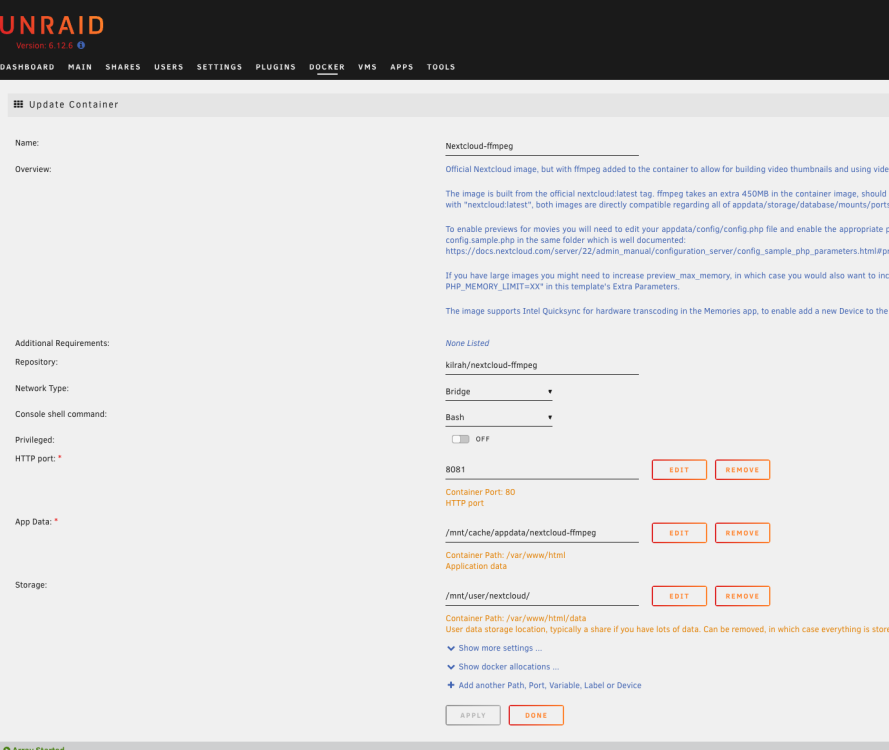889x750 pixels.
Task: Remove the App Data path
Action: point(742,533)
